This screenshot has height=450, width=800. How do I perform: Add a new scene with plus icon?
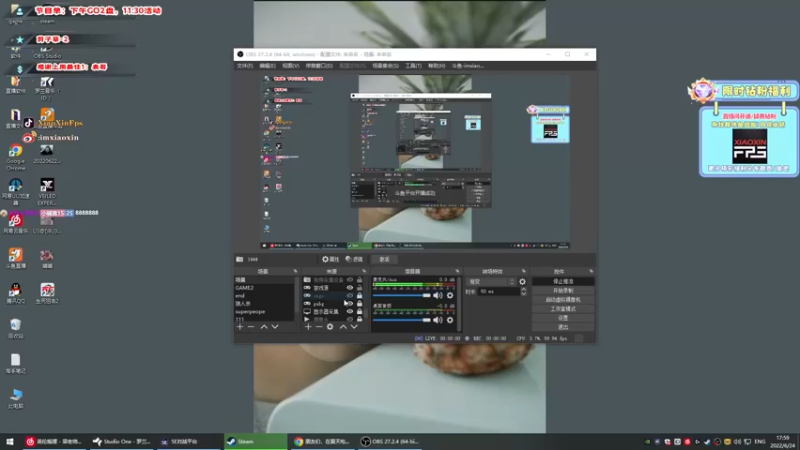240,327
